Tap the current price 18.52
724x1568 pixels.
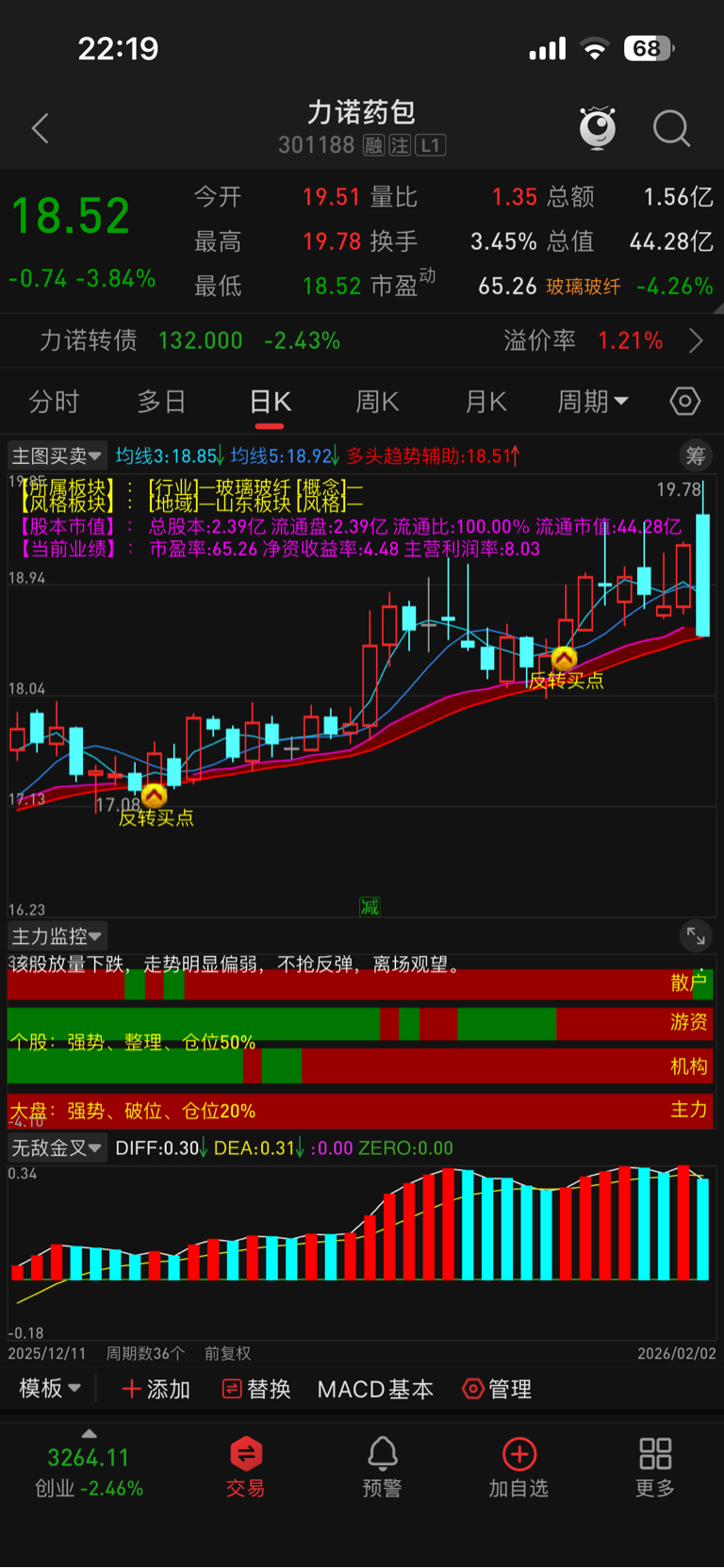71,216
